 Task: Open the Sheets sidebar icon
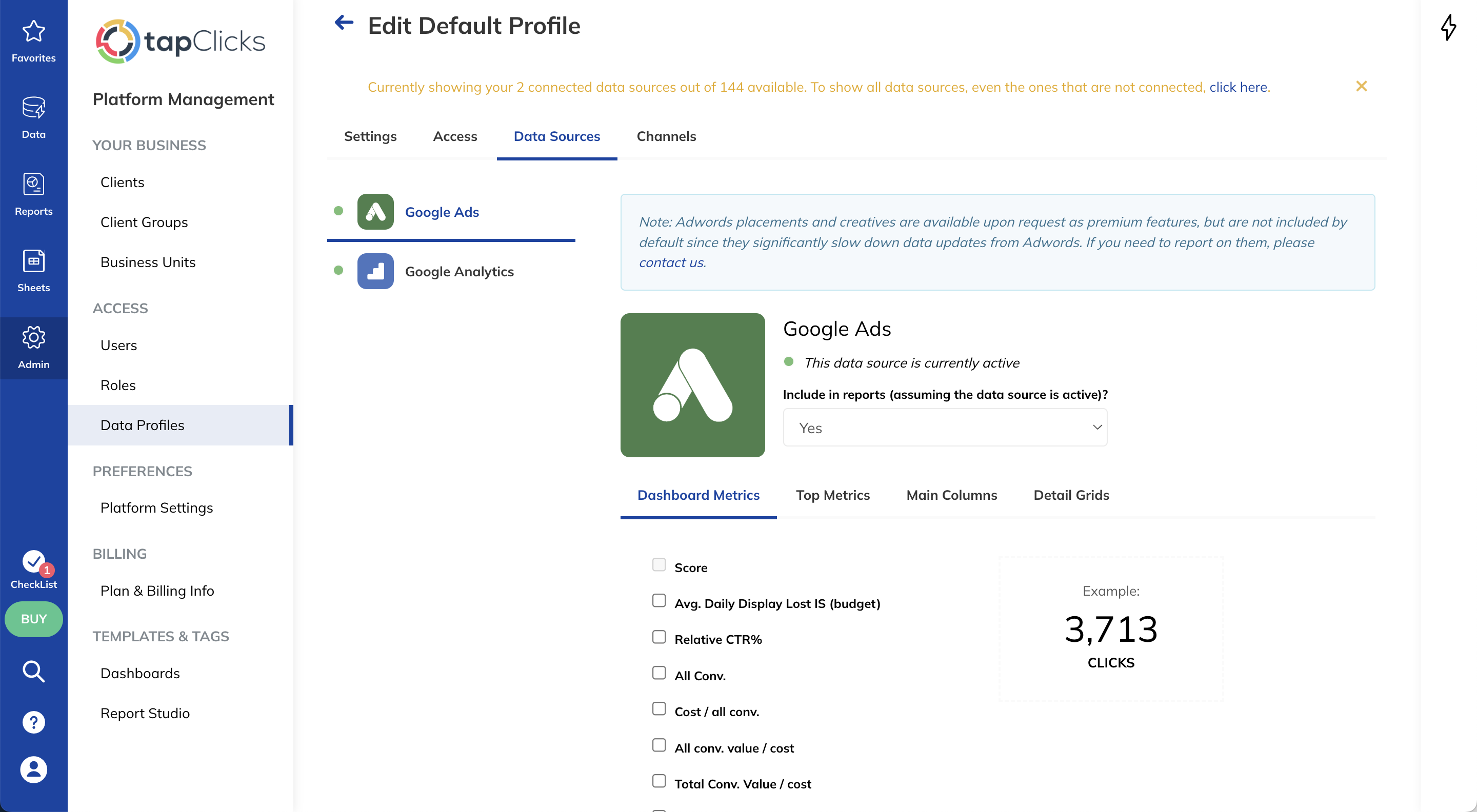[x=33, y=261]
